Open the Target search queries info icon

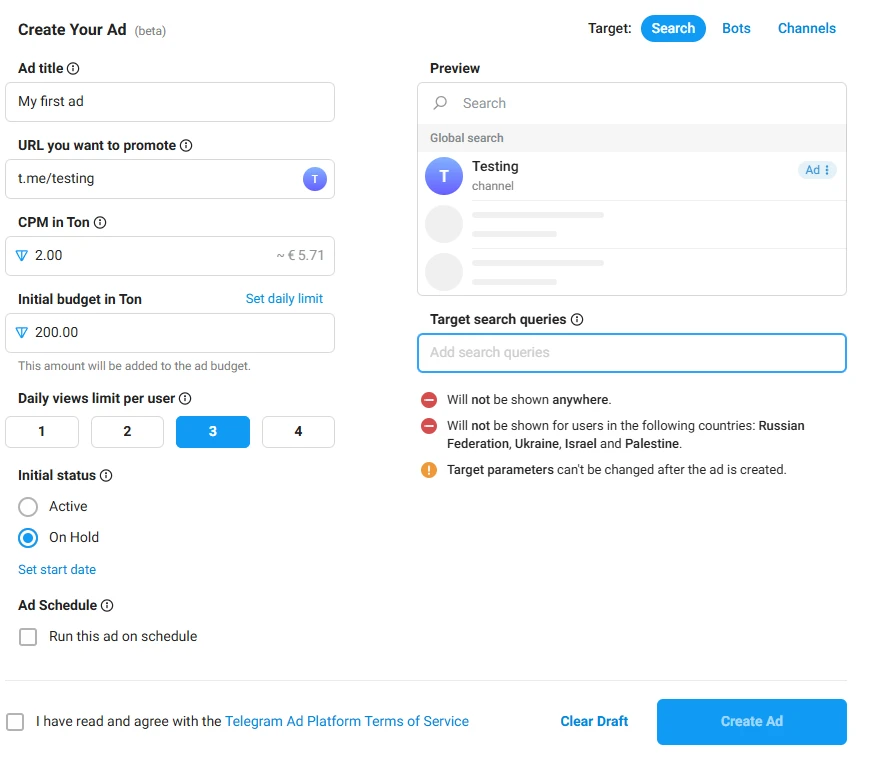577,320
